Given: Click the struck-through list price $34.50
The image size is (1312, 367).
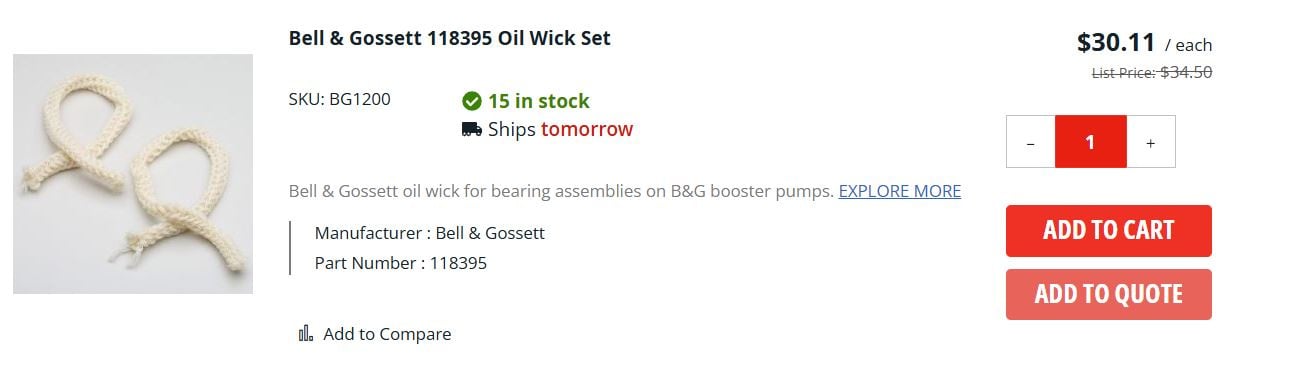Looking at the screenshot, I should pos(1186,72).
